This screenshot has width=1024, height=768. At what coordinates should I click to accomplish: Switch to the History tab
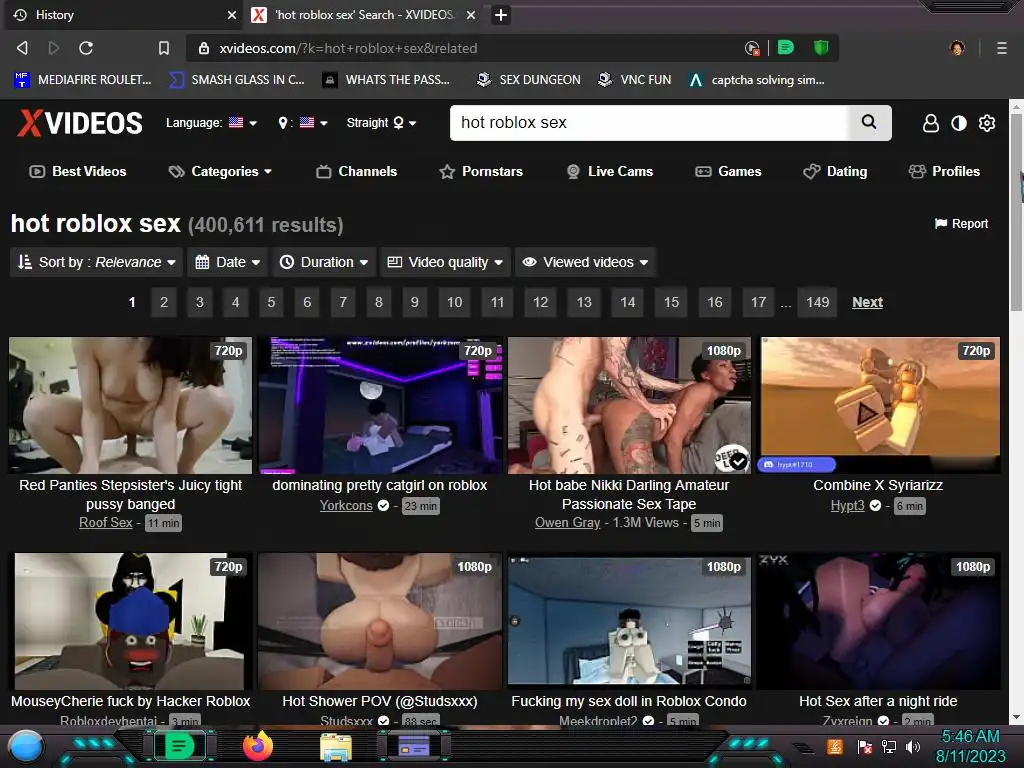pos(123,15)
